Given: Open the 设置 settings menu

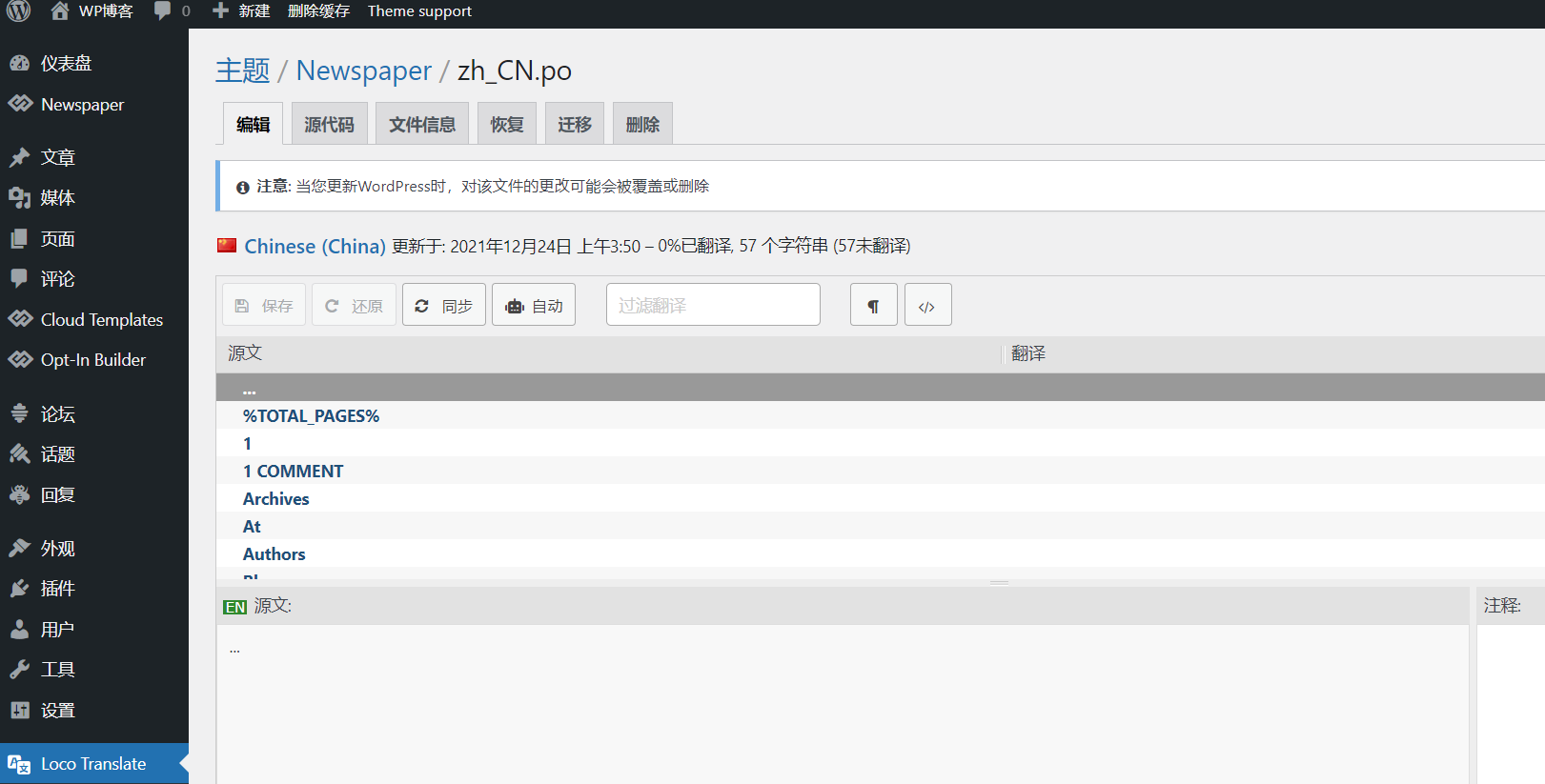Looking at the screenshot, I should (x=94, y=710).
